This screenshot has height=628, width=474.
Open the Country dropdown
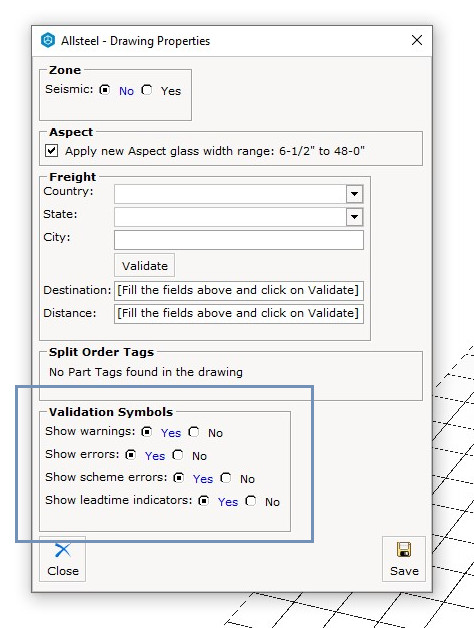(354, 194)
